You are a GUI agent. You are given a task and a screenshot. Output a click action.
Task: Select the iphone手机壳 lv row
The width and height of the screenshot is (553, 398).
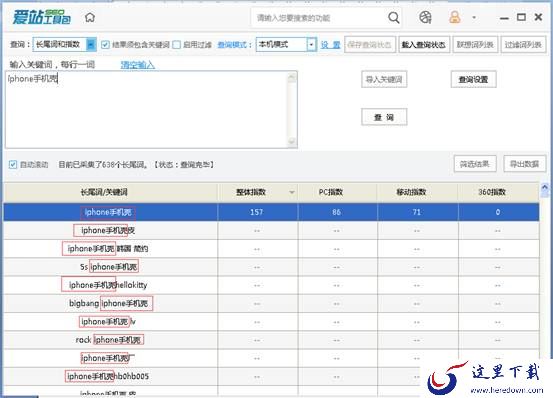(x=271, y=322)
